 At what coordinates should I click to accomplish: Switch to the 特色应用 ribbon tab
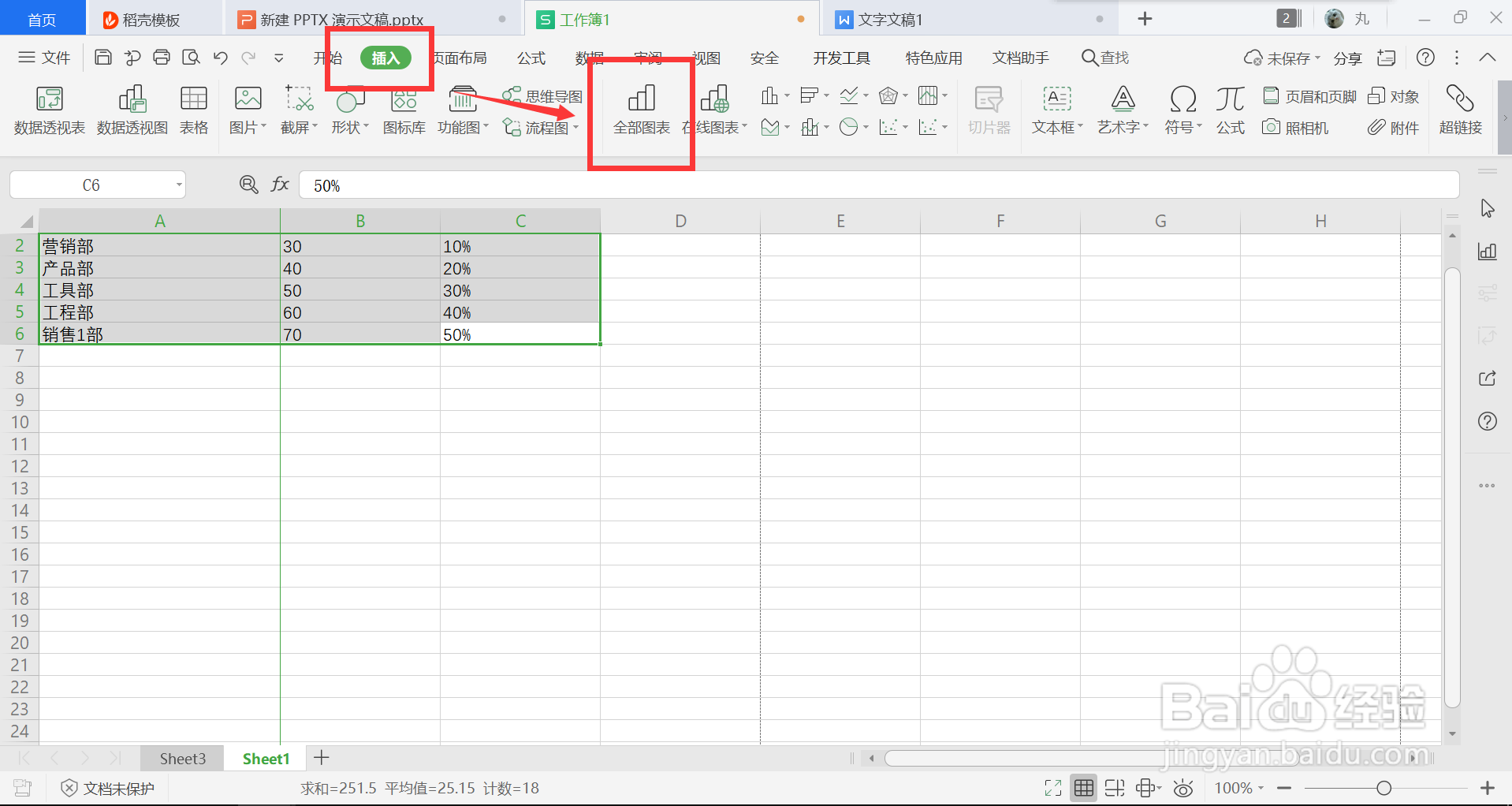pos(934,58)
